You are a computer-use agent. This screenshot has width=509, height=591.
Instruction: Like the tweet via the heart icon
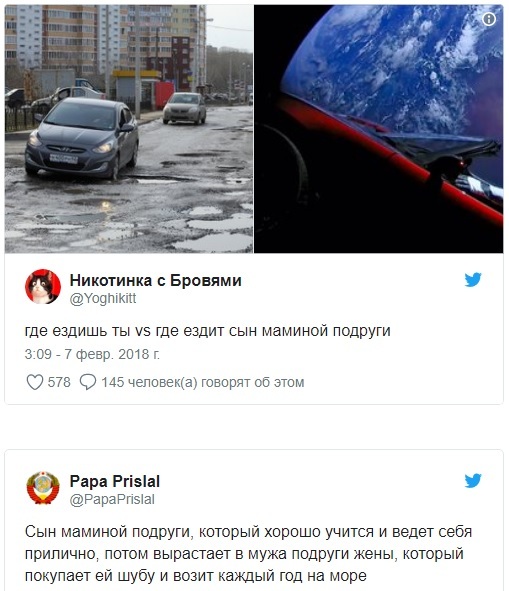point(35,382)
